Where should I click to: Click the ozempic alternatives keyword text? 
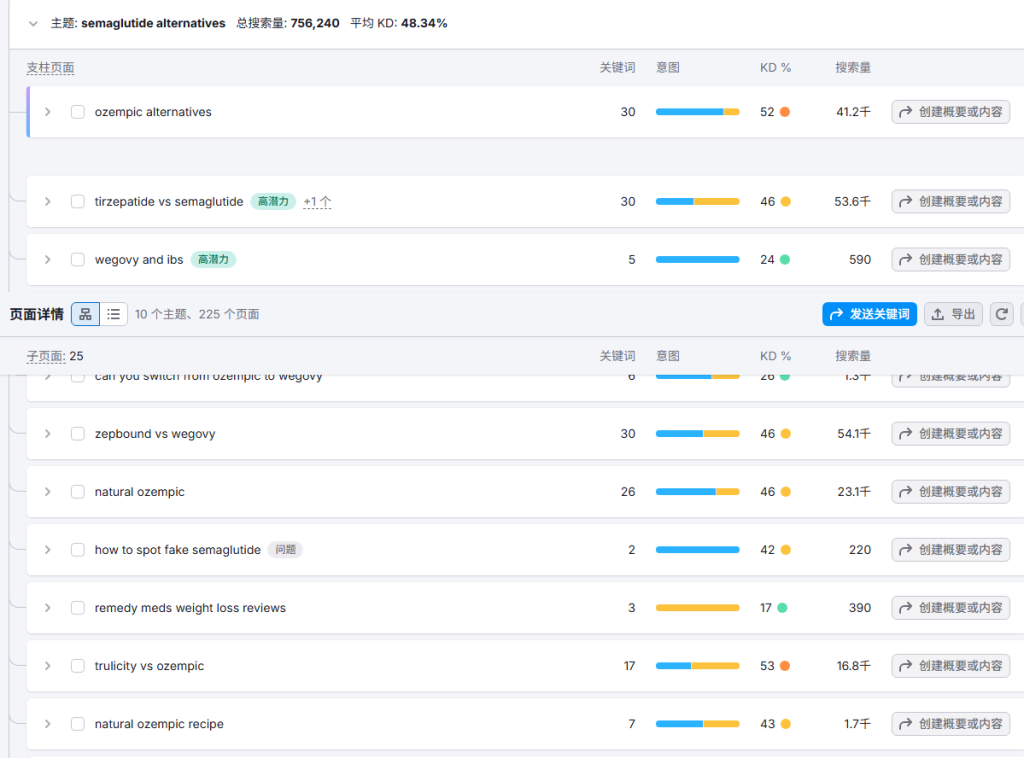point(153,112)
